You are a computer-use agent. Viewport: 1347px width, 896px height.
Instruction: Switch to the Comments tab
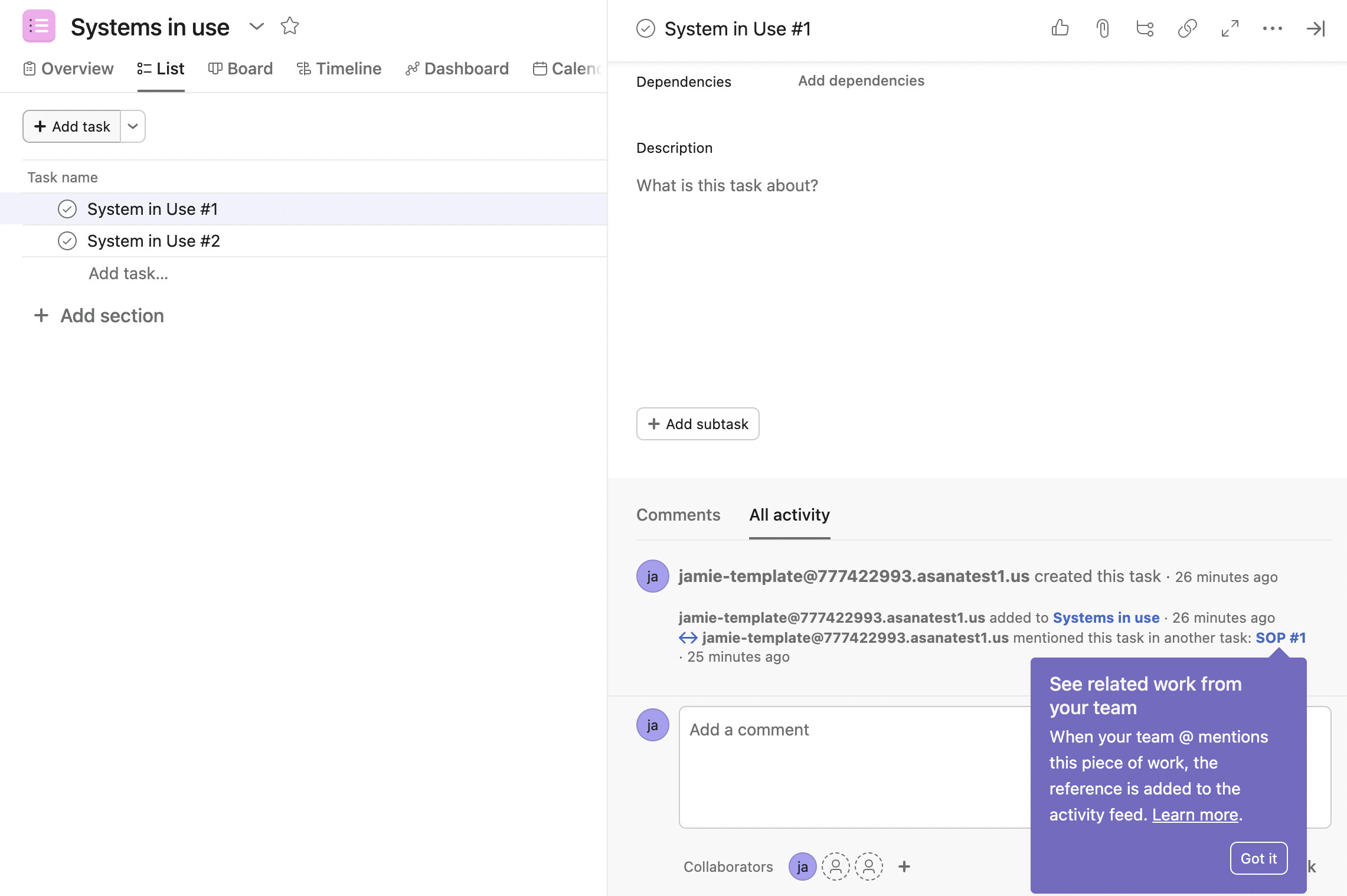pos(678,515)
